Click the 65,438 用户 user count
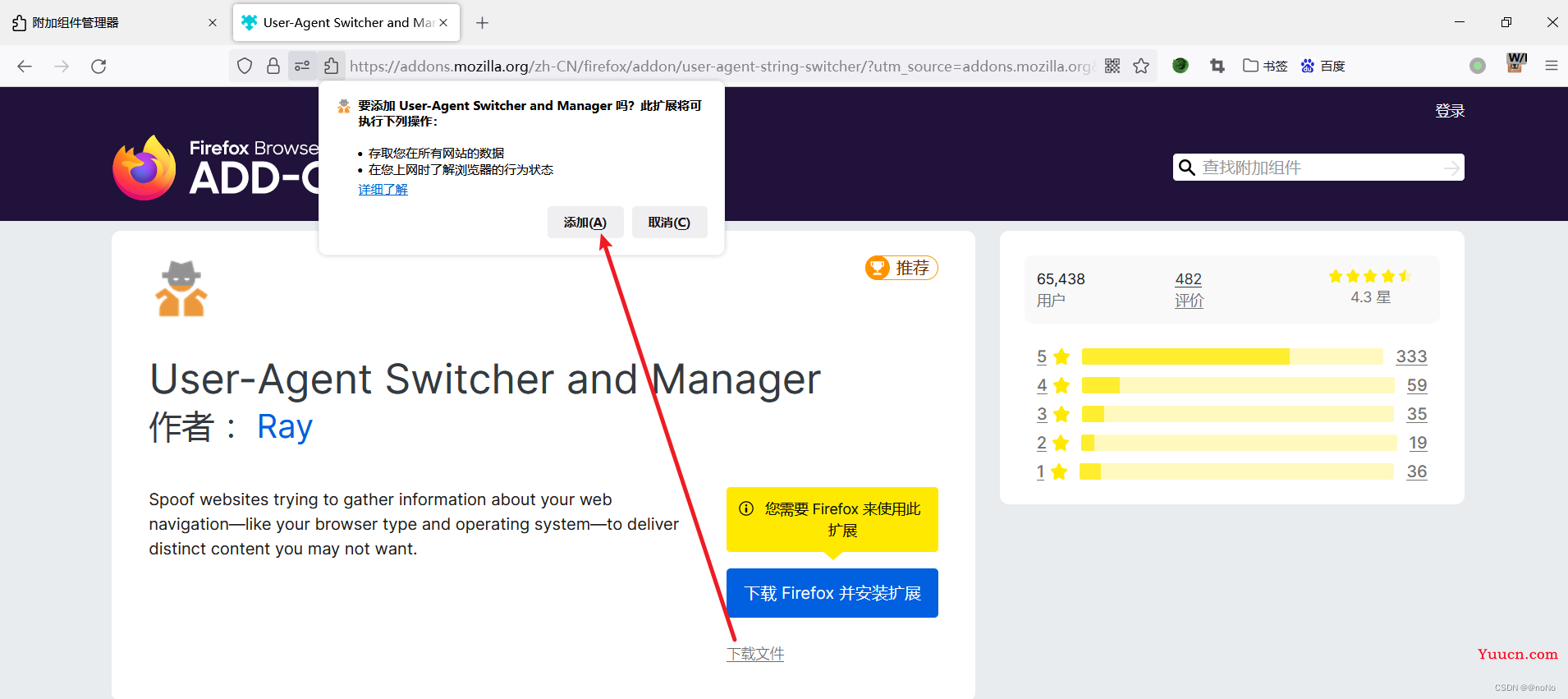1568x699 pixels. [1061, 289]
